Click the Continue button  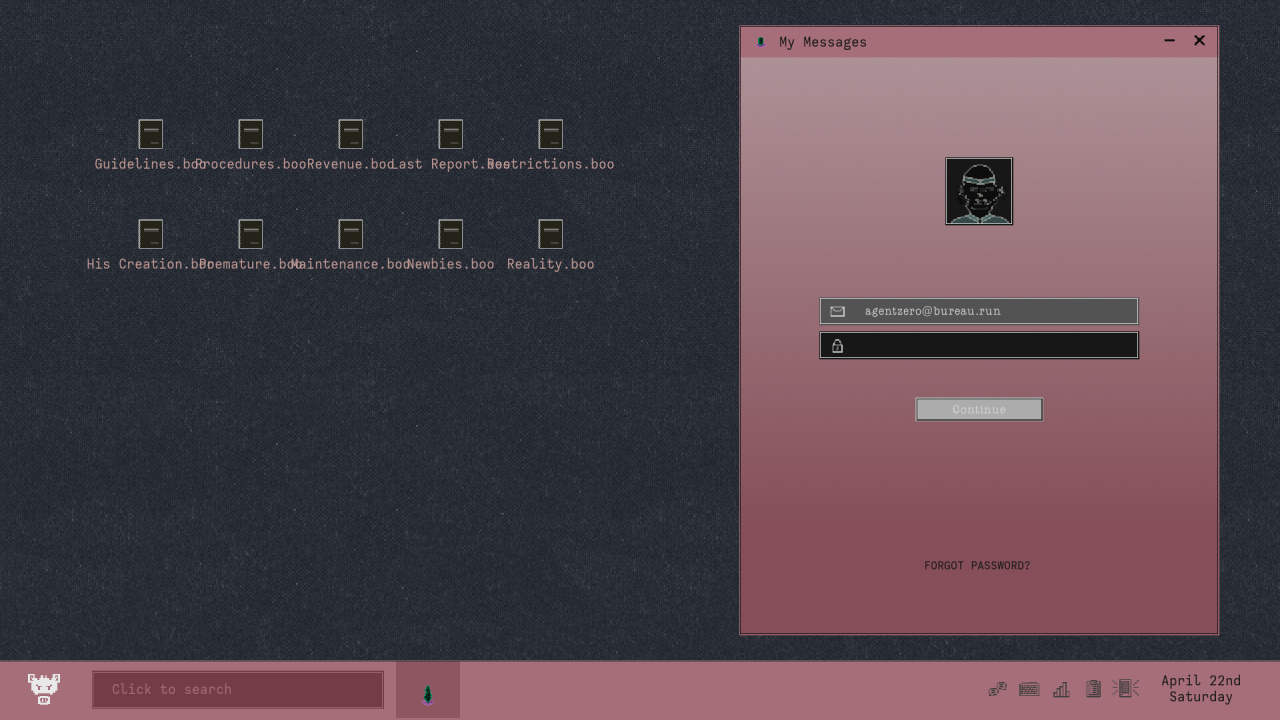coord(979,410)
